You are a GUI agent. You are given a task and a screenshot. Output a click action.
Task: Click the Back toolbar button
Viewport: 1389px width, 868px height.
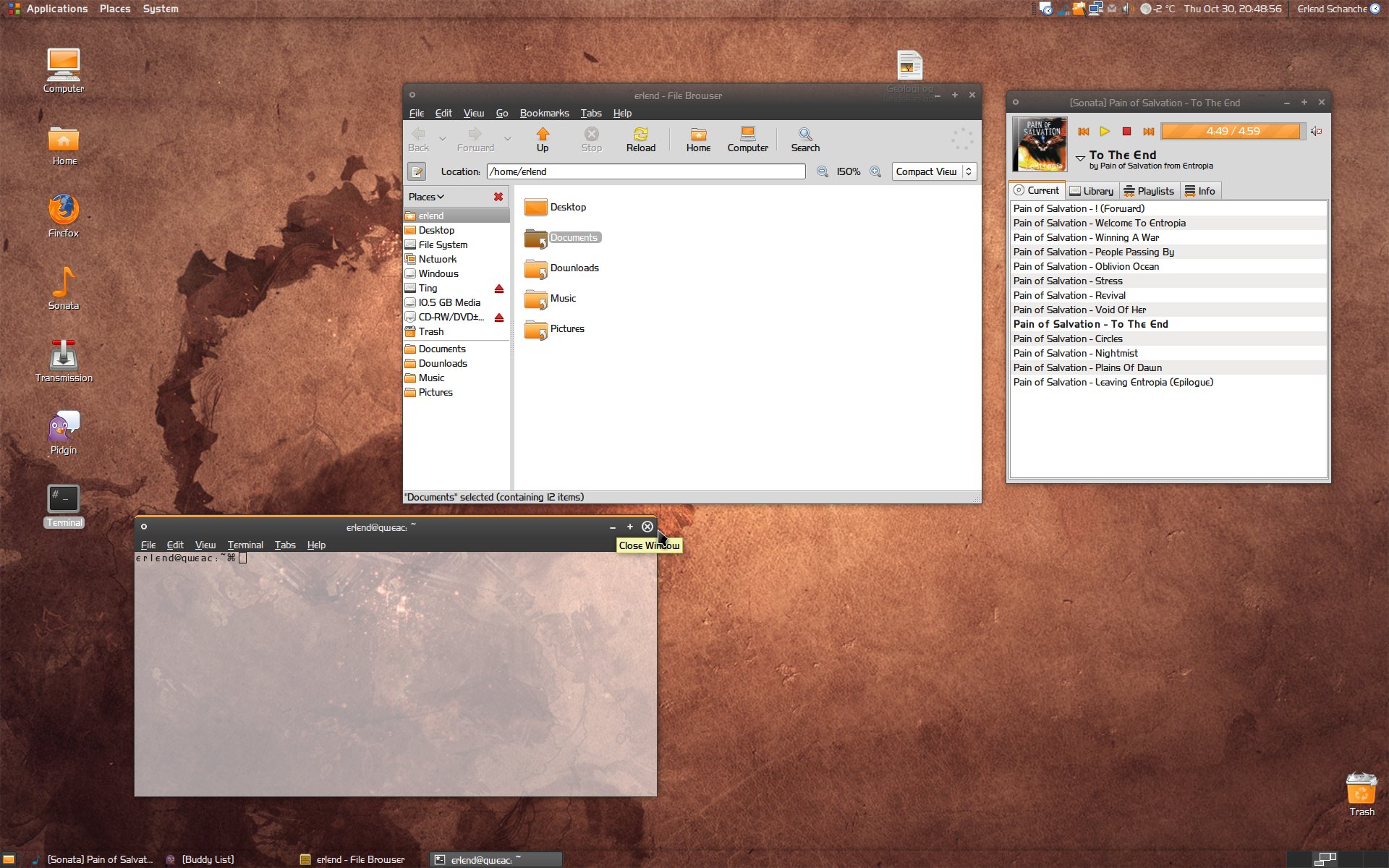point(418,140)
